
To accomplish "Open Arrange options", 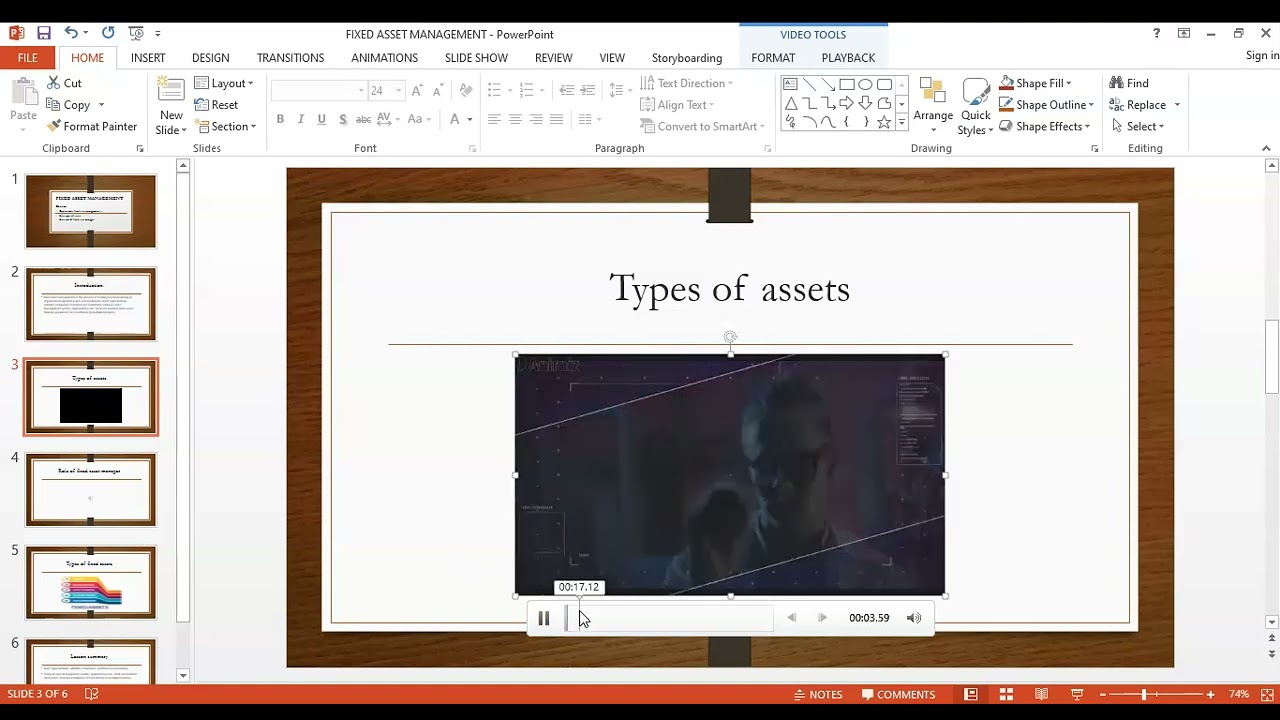I will [x=933, y=106].
